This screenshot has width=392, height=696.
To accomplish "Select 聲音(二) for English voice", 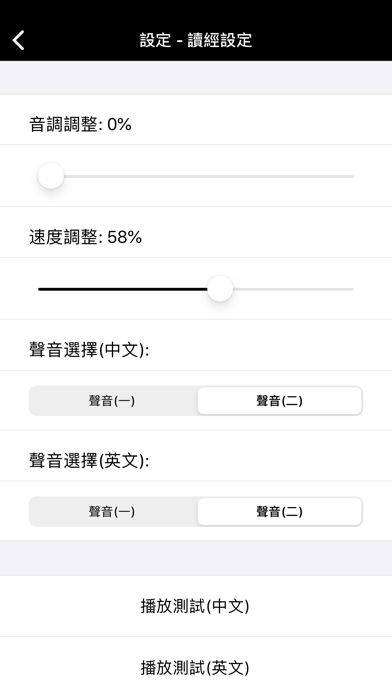I will (280, 512).
